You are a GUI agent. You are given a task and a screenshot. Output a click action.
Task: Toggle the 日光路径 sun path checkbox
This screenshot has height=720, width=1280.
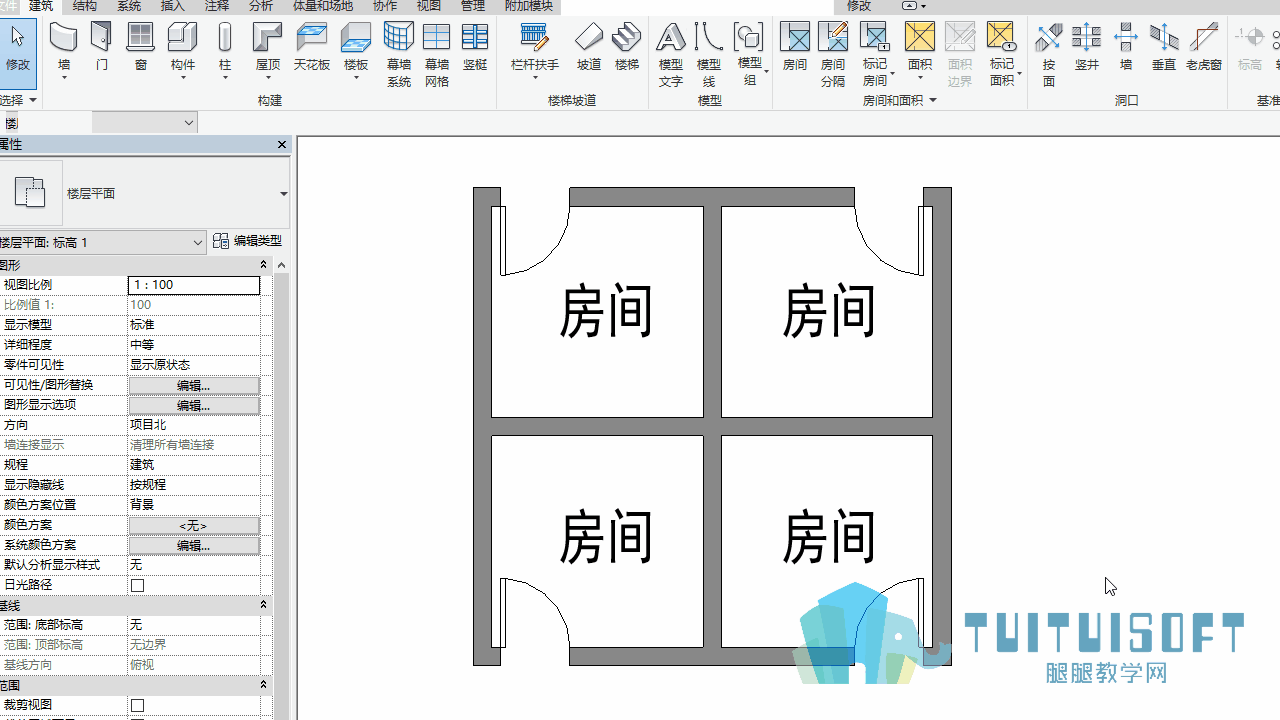pyautogui.click(x=138, y=585)
